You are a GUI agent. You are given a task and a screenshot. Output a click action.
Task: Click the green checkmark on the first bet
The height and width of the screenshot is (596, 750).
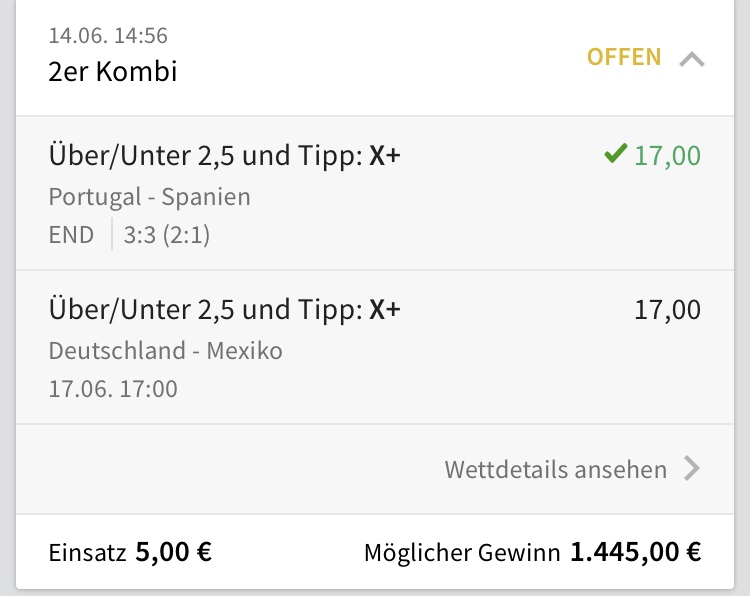pyautogui.click(x=615, y=155)
